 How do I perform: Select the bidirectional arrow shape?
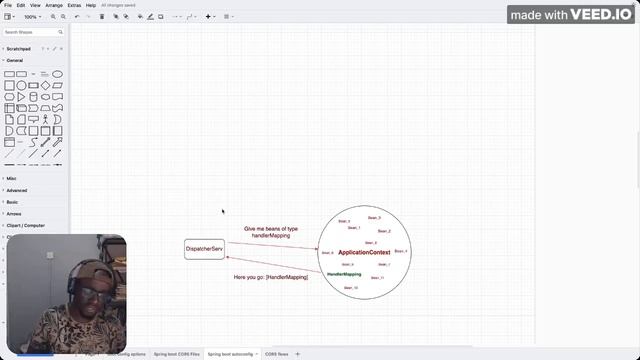coord(45,142)
